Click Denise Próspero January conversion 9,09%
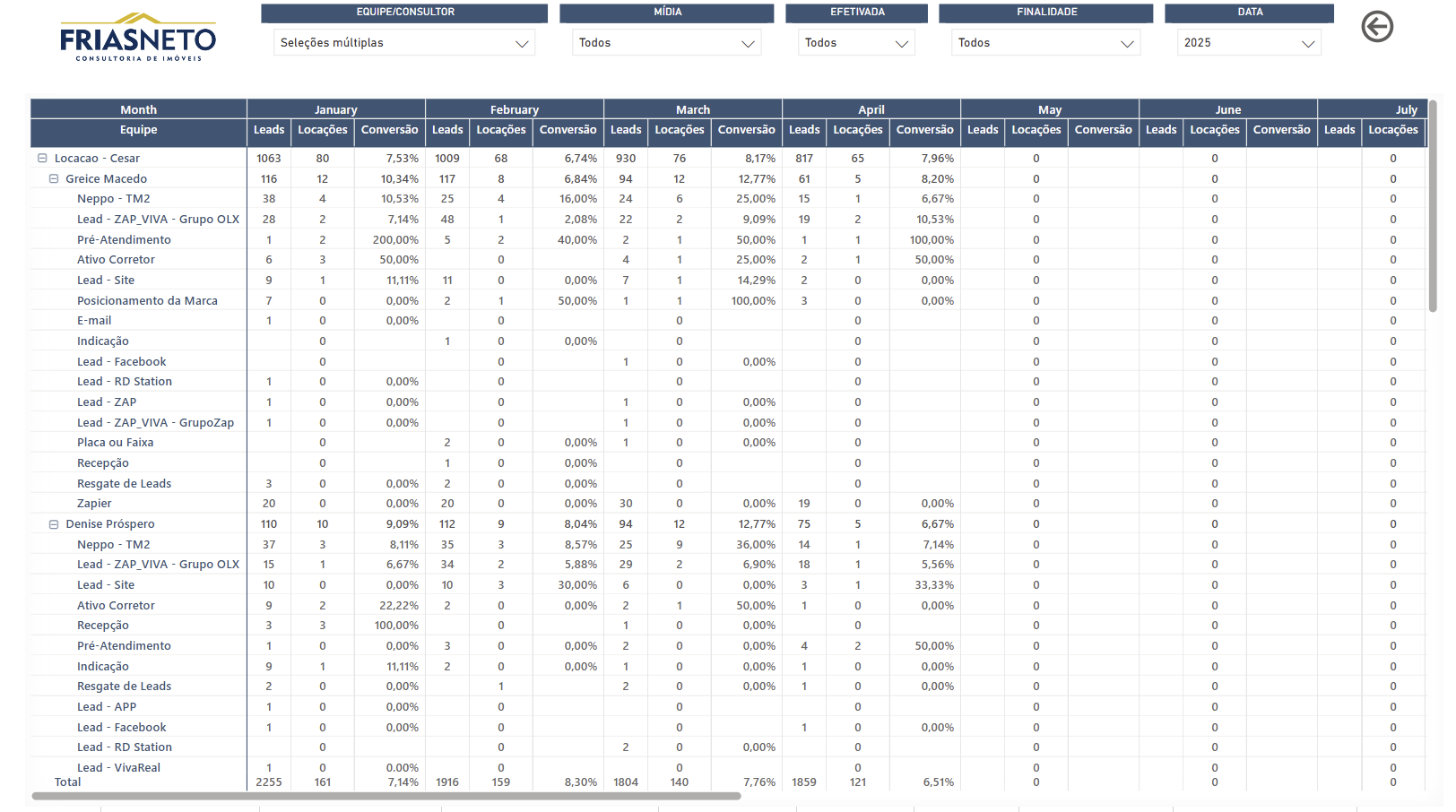This screenshot has width=1456, height=812. coord(403,524)
